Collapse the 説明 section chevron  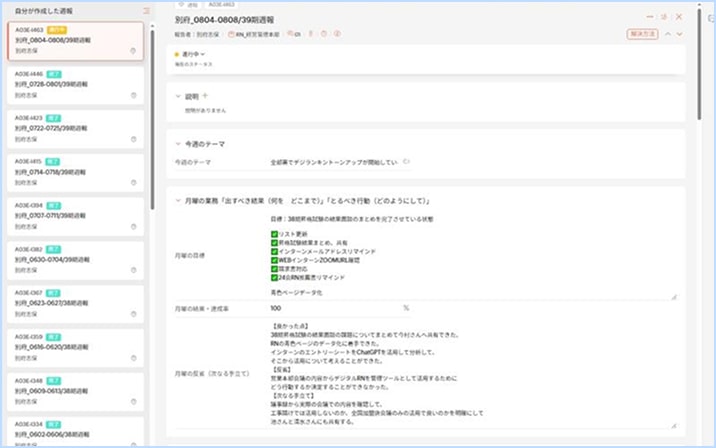tap(178, 97)
